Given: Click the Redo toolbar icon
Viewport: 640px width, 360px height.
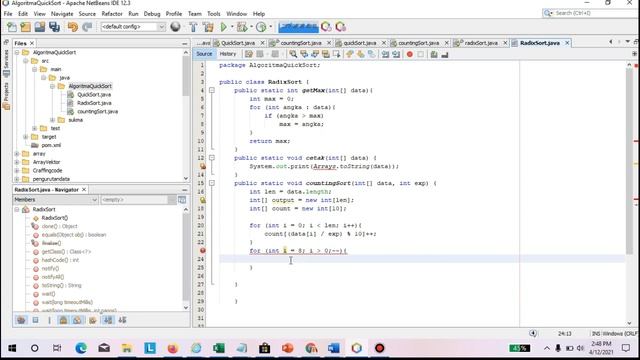Looking at the screenshot, I should pyautogui.click(x=87, y=27).
